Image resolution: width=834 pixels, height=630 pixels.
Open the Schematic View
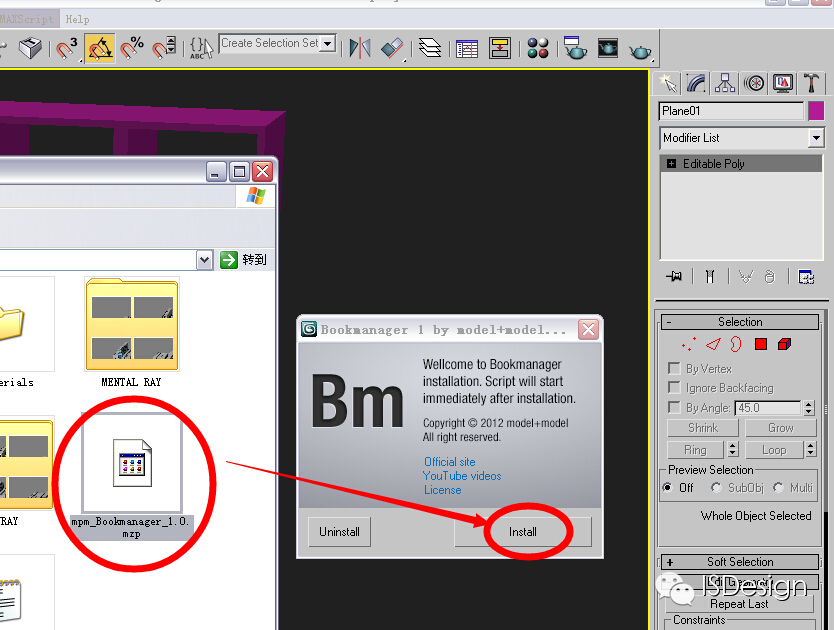click(500, 48)
